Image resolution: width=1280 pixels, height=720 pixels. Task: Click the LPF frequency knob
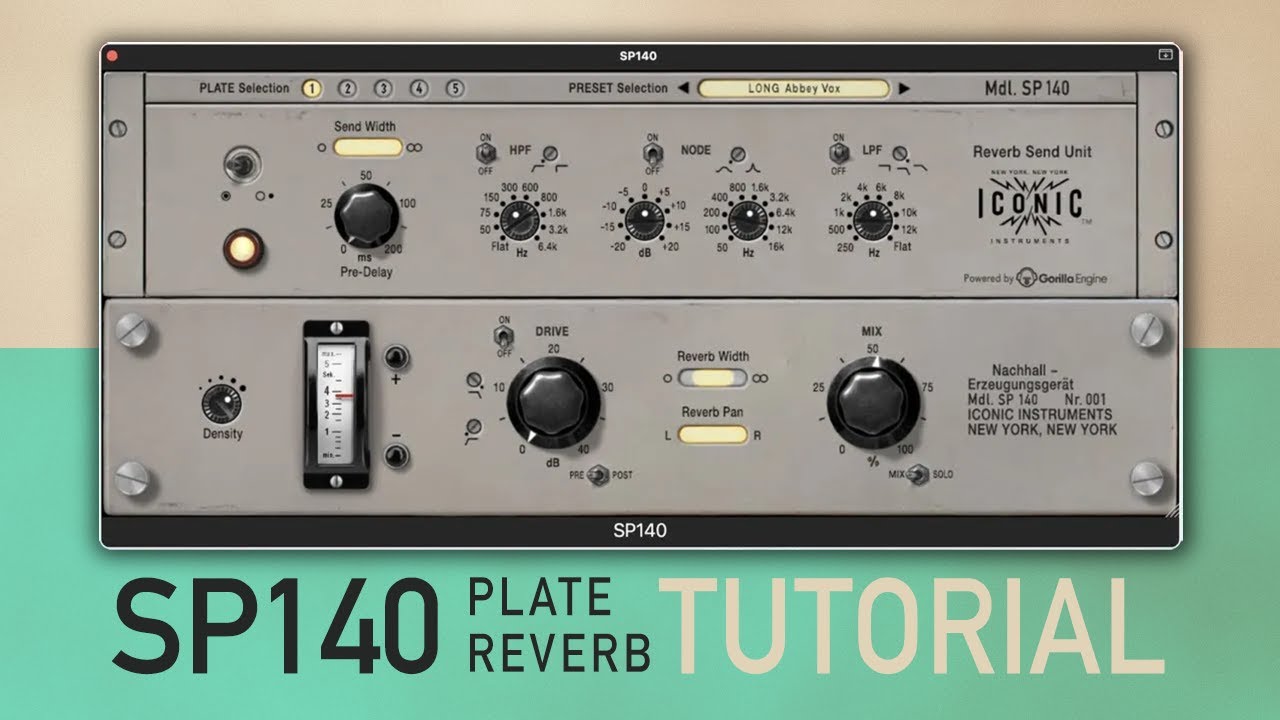(873, 220)
